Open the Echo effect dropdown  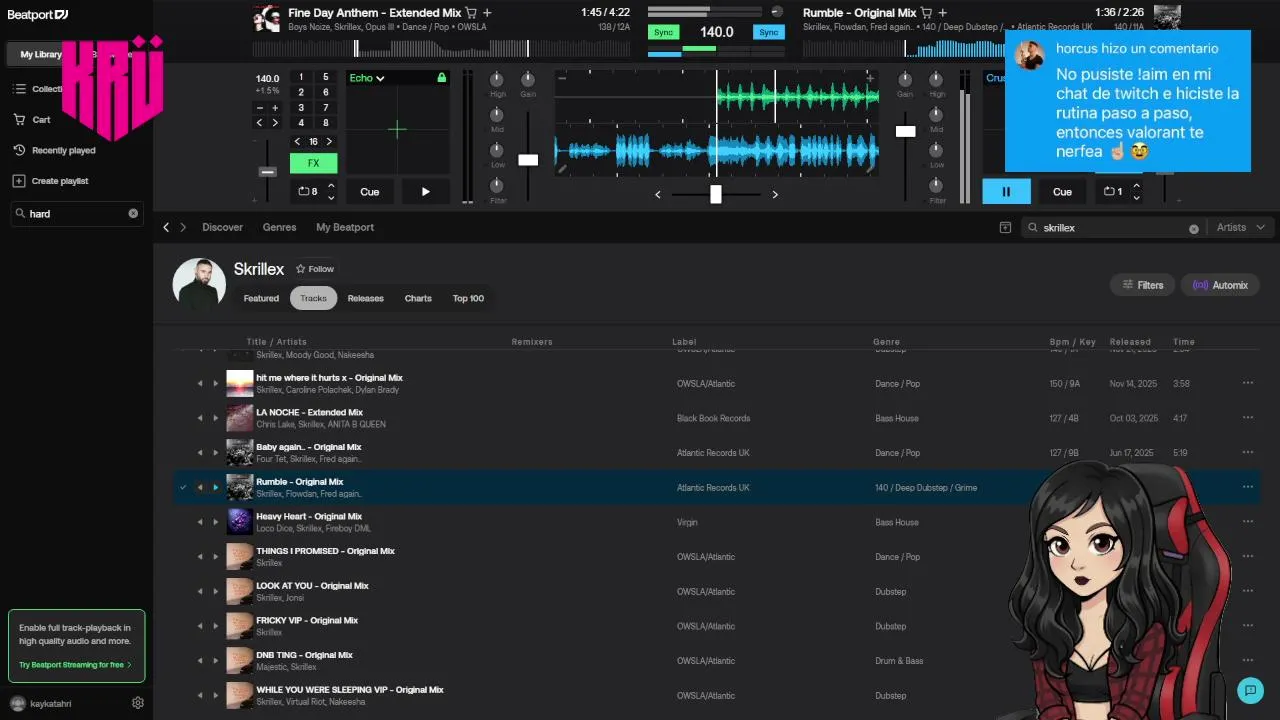[367, 77]
